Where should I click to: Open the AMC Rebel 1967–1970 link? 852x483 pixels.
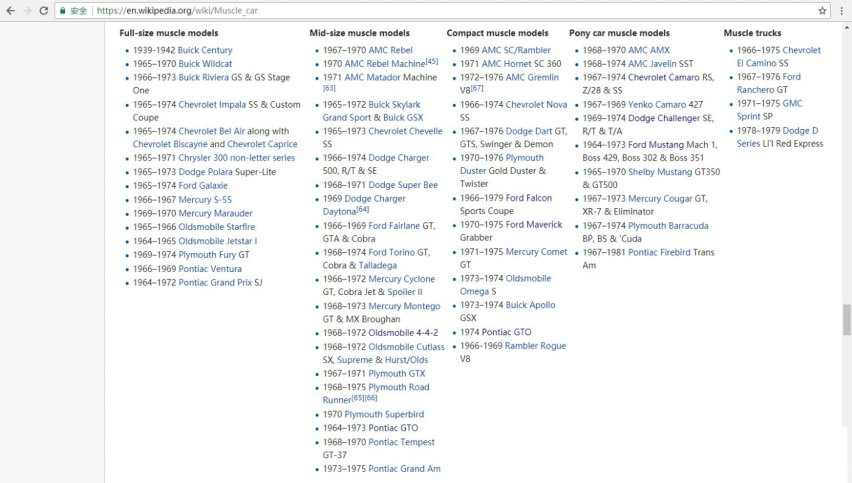click(x=390, y=50)
